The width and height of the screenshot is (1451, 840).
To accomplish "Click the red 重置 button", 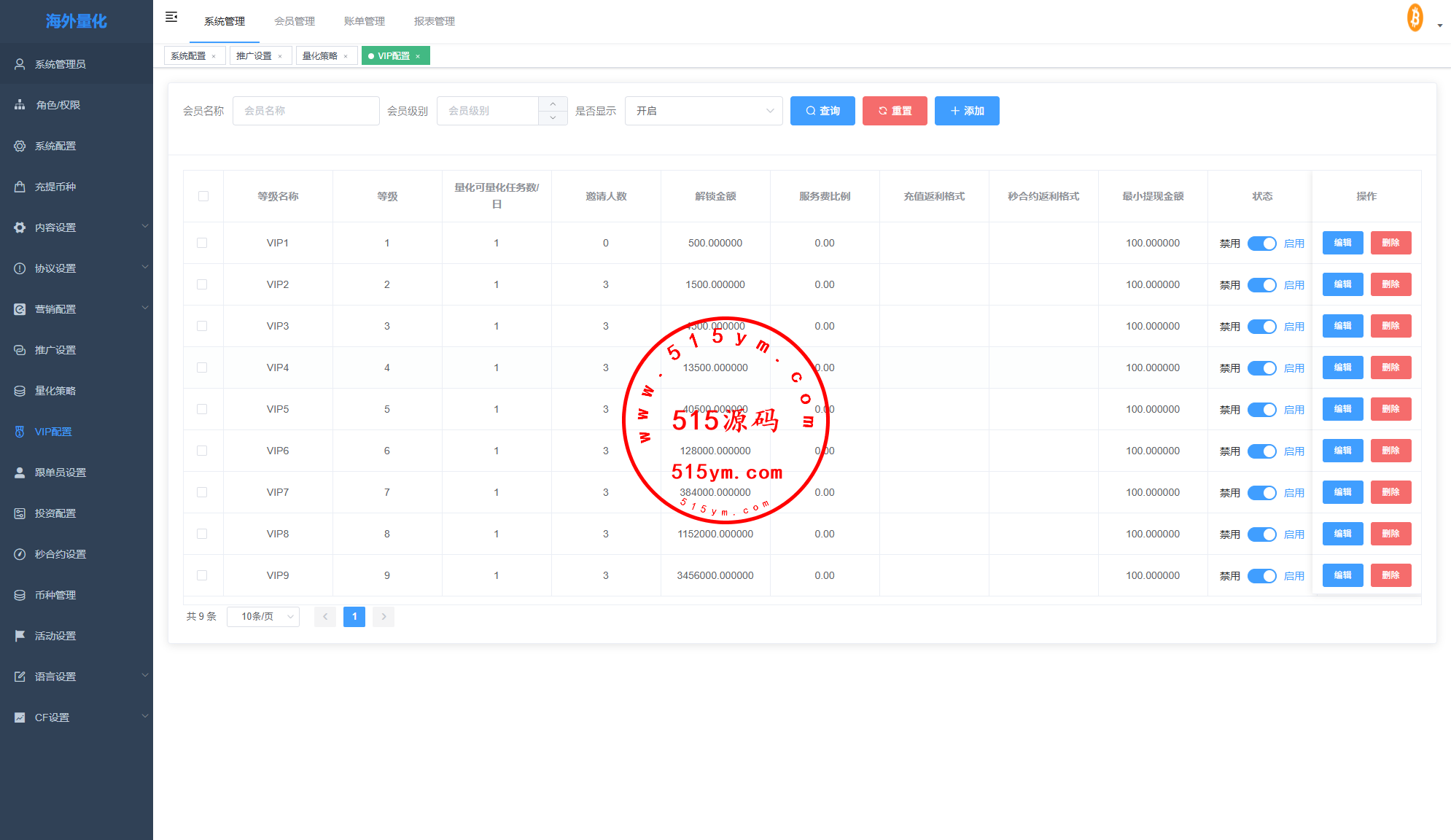I will click(x=895, y=111).
